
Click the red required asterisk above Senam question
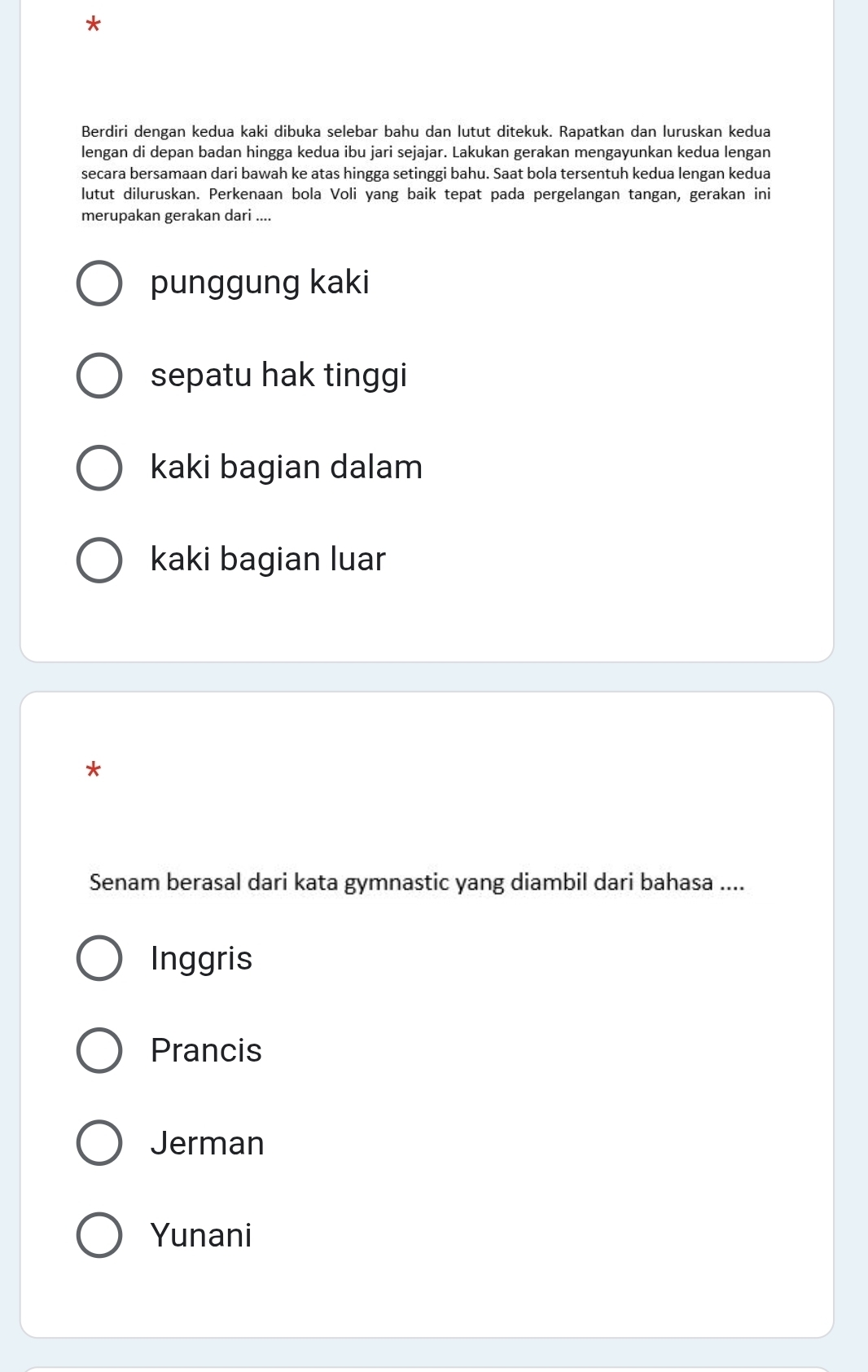tap(94, 770)
